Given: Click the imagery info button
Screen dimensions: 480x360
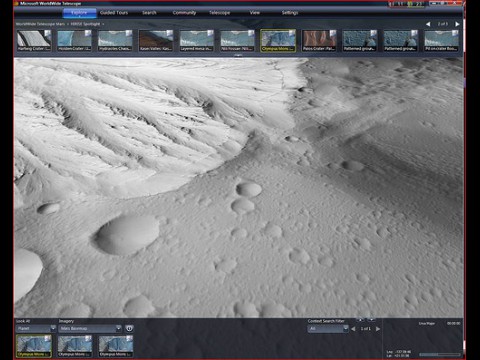Looking at the screenshot, I should (129, 329).
